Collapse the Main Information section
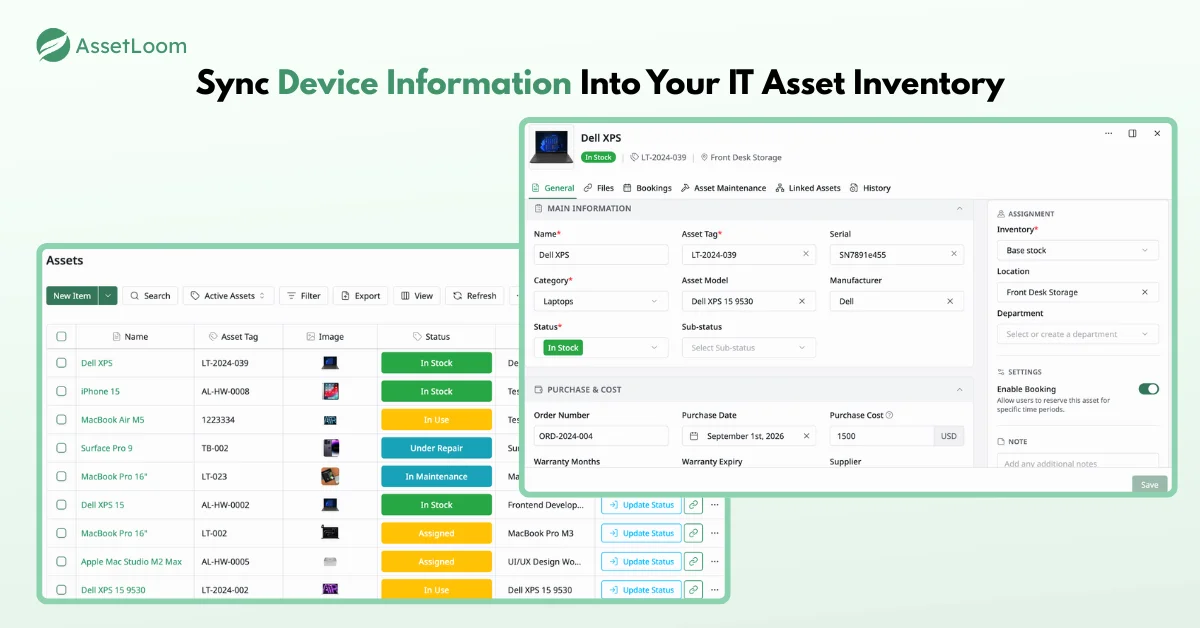The height and width of the screenshot is (628, 1200). (959, 209)
